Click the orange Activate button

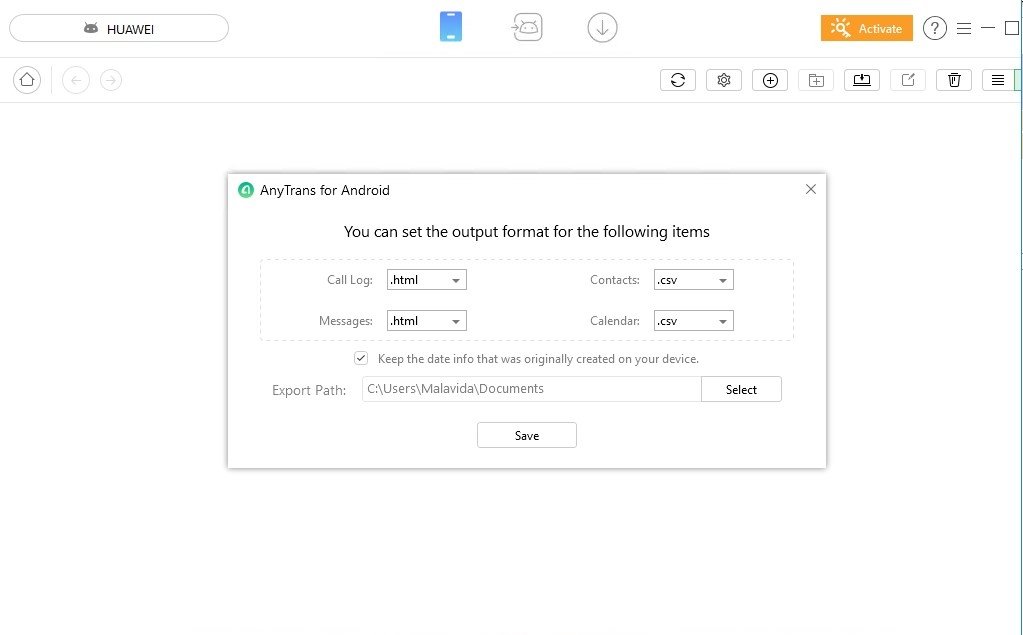(866, 28)
